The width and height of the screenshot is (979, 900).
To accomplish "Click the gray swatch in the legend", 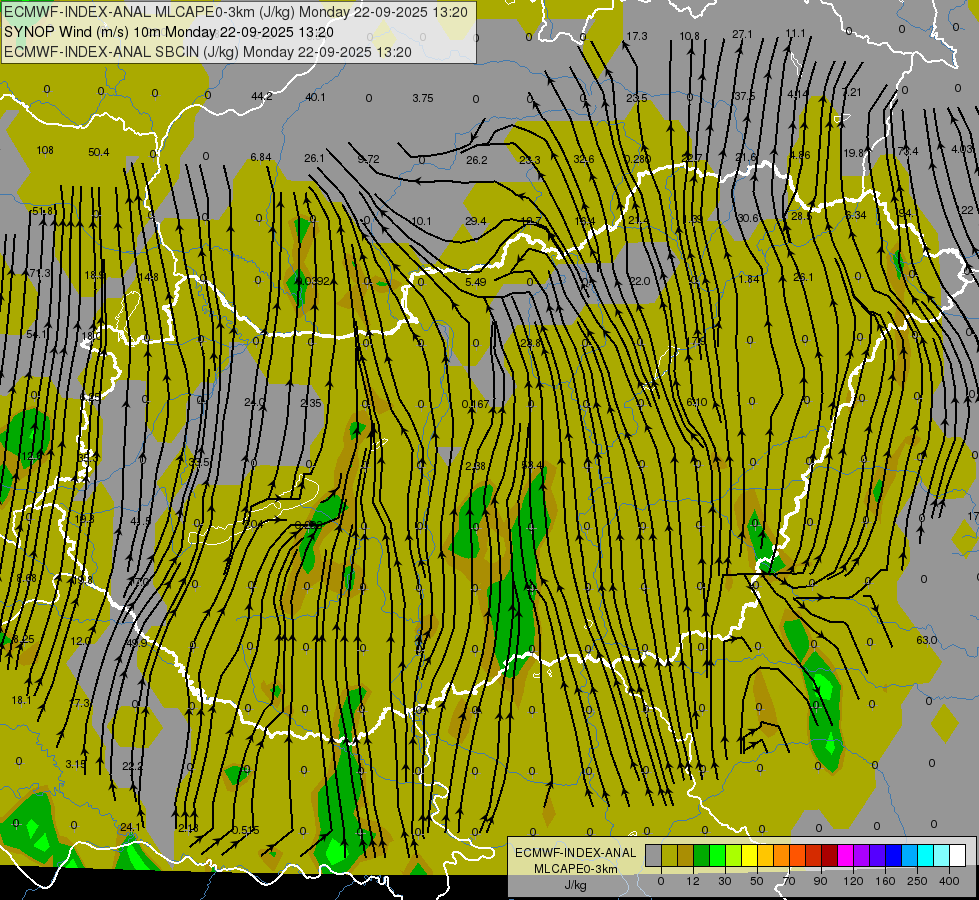I will (654, 855).
